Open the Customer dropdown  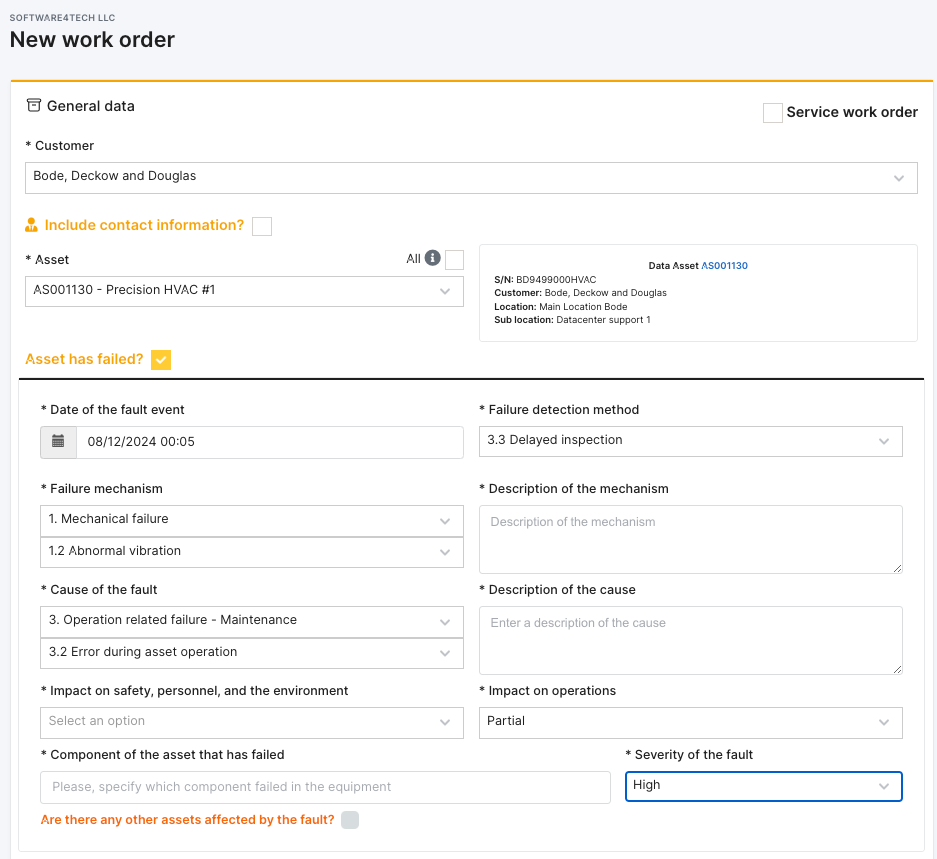[x=471, y=178]
